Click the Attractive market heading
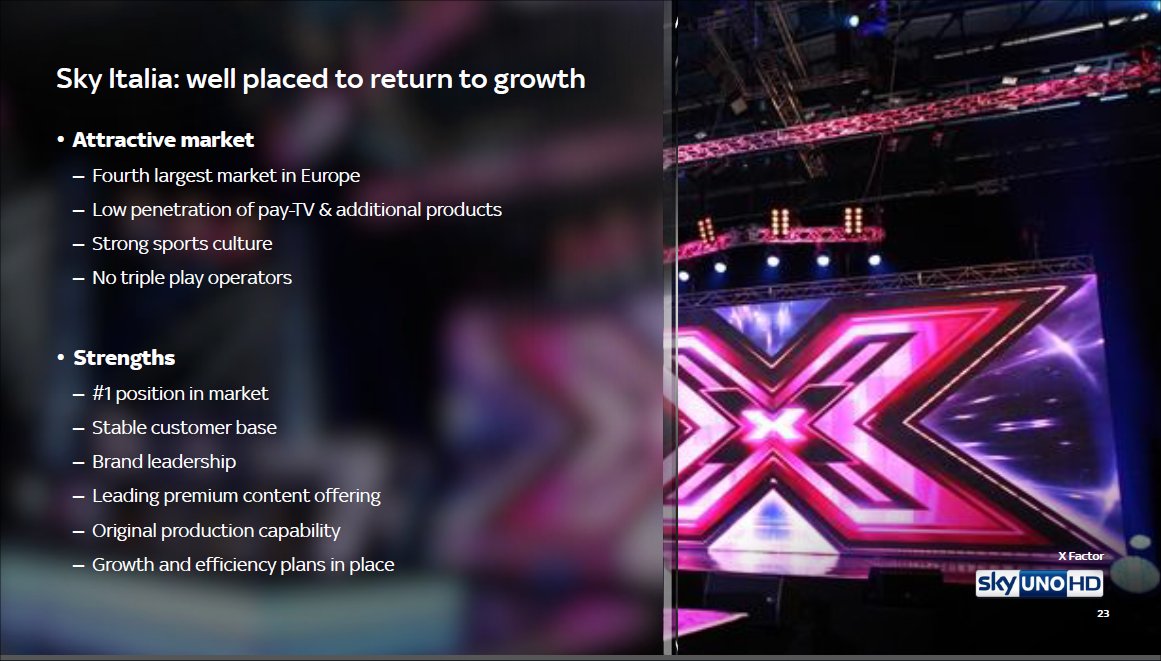The image size is (1161, 661). 163,140
